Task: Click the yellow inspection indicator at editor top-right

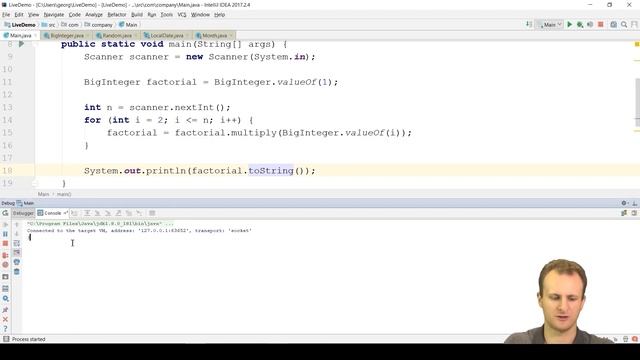Action: click(637, 44)
